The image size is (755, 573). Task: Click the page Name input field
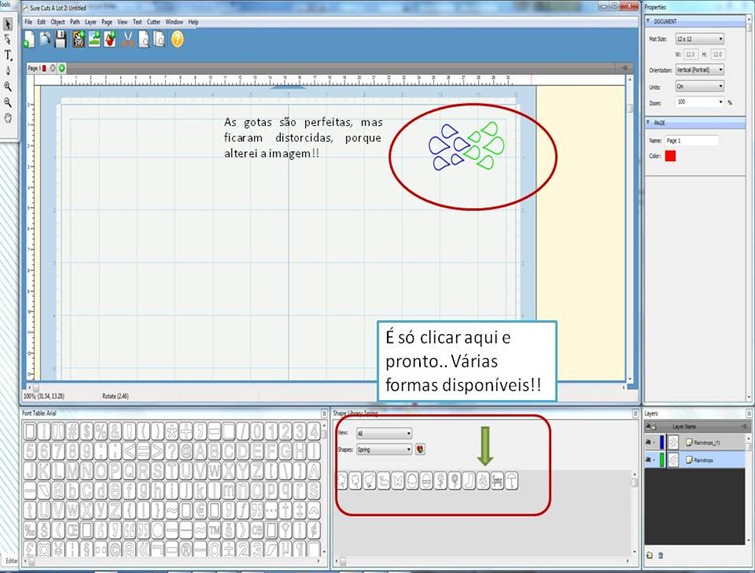[x=692, y=141]
